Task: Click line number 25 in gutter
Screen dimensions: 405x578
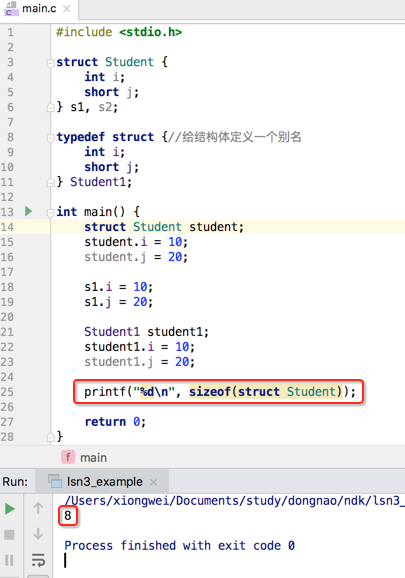Action: 7,392
